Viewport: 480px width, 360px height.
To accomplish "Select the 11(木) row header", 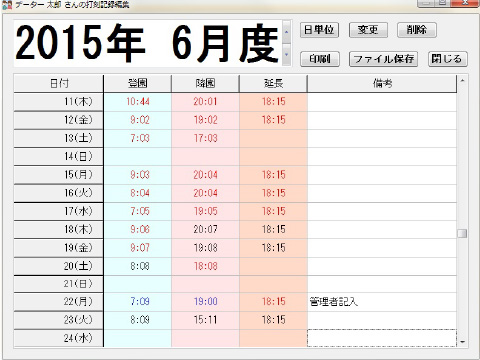I will (58, 102).
